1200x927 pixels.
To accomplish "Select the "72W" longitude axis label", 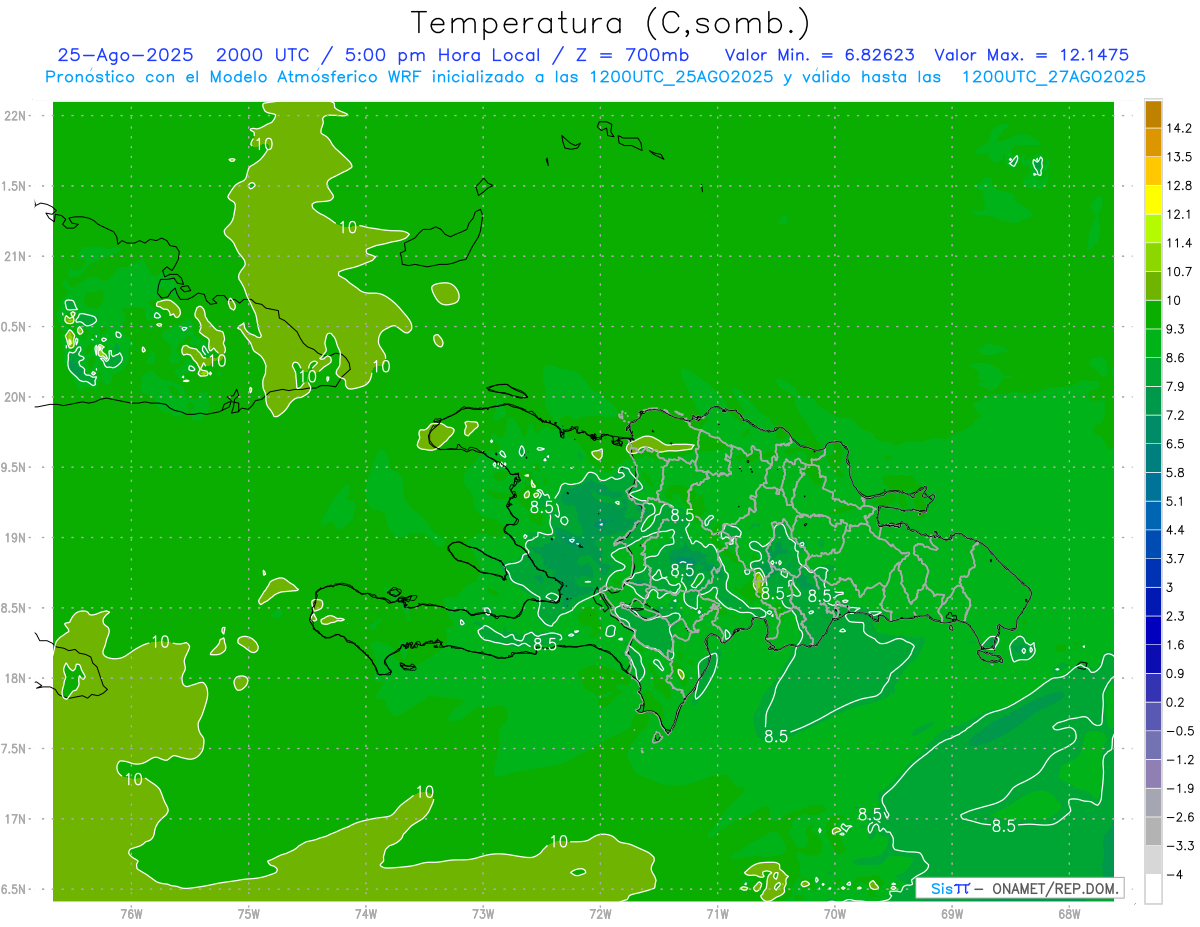I will [x=600, y=913].
